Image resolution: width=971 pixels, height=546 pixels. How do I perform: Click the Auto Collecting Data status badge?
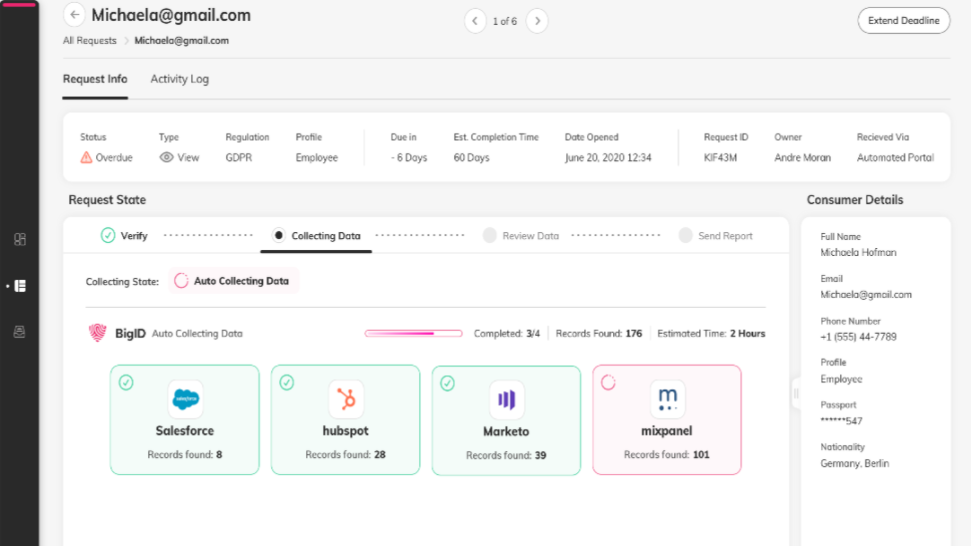233,281
